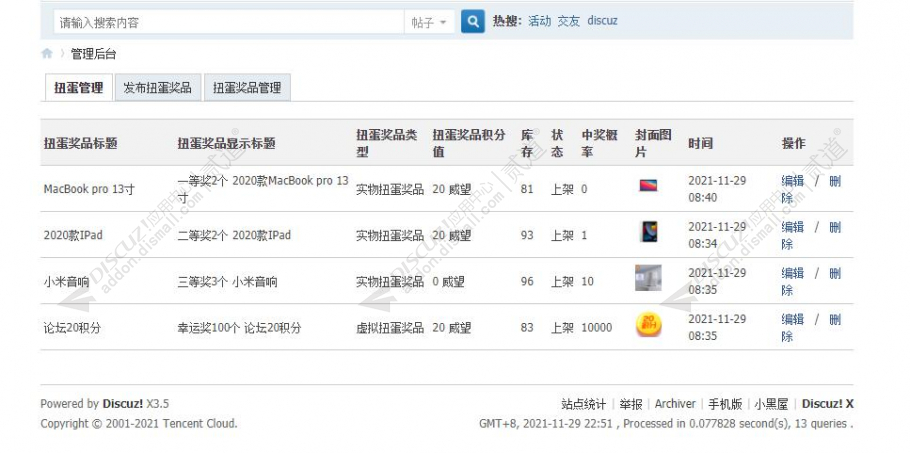910x453 pixels.
Task: Click the 交友 hot search link
Action: coord(568,21)
